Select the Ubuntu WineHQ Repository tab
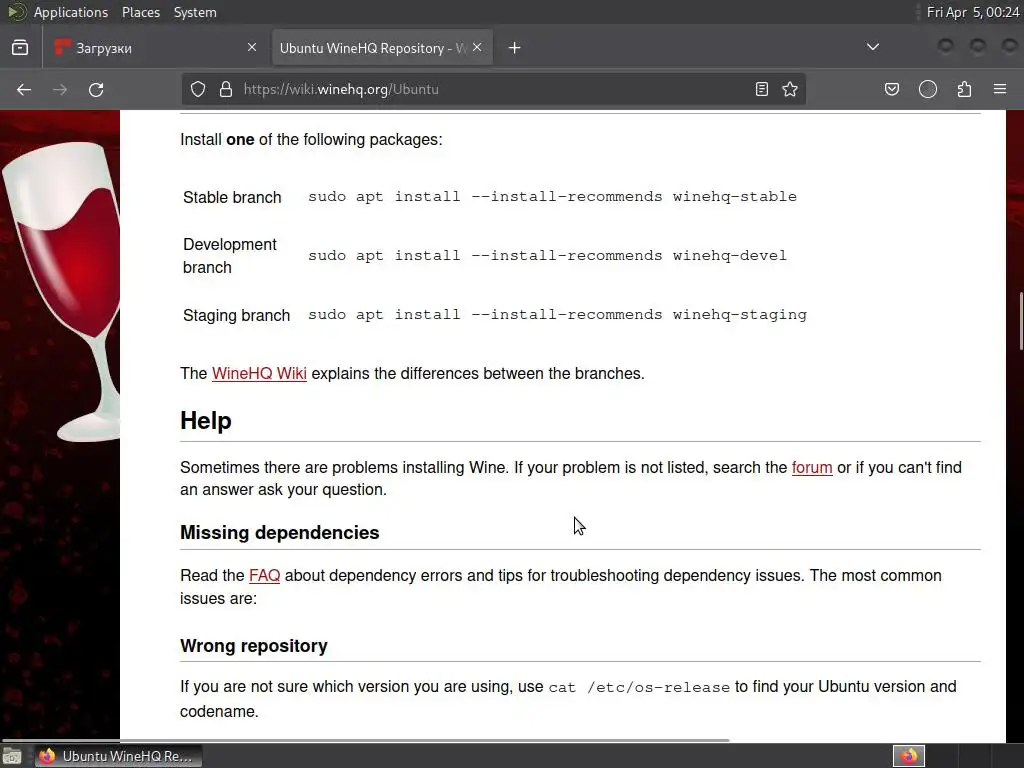This screenshot has width=1024, height=768. pos(382,48)
